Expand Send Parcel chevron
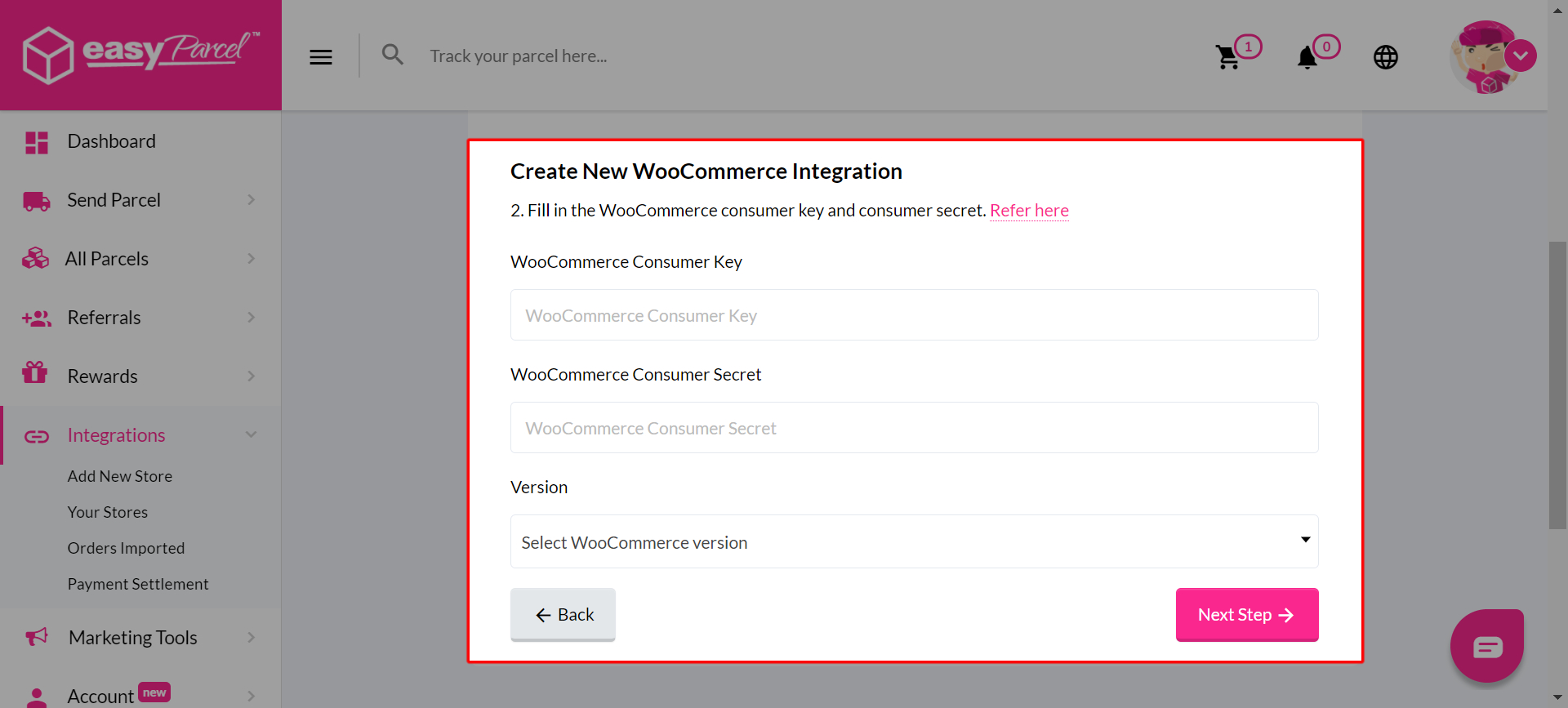The width and height of the screenshot is (1568, 708). tap(252, 200)
